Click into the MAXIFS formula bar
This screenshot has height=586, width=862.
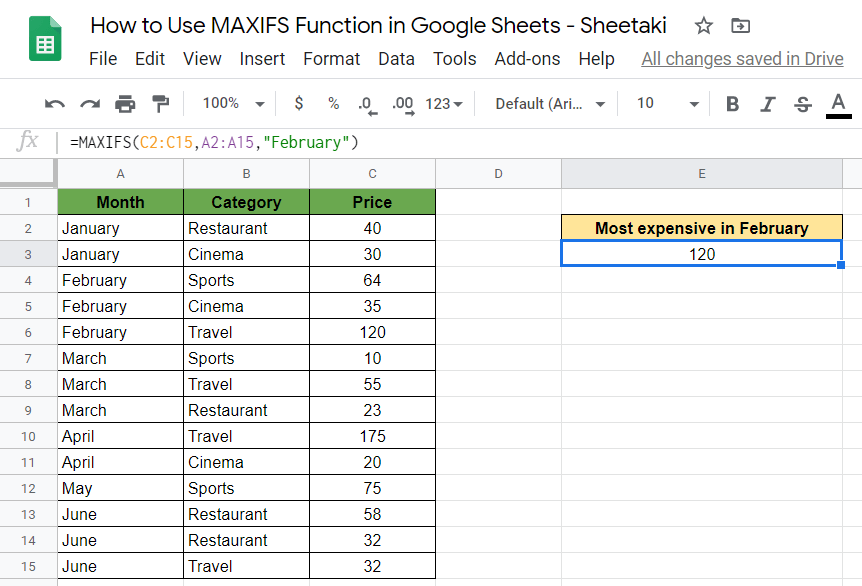pos(462,142)
